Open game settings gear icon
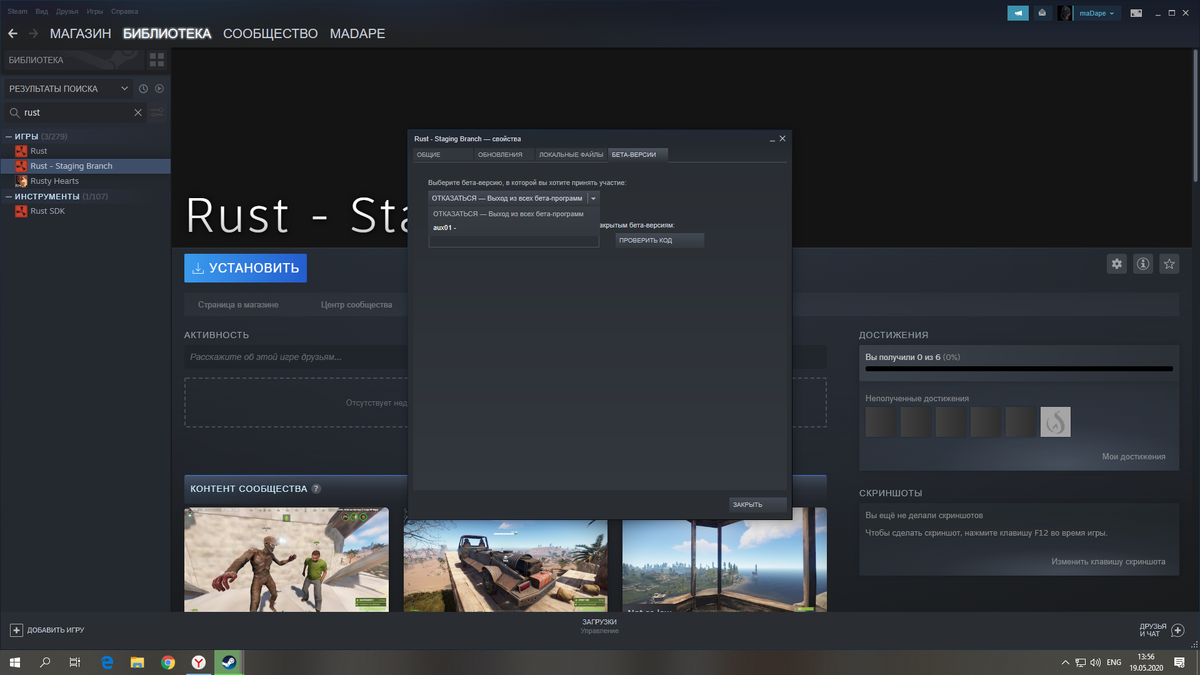Viewport: 1200px width, 675px height. click(x=1116, y=264)
